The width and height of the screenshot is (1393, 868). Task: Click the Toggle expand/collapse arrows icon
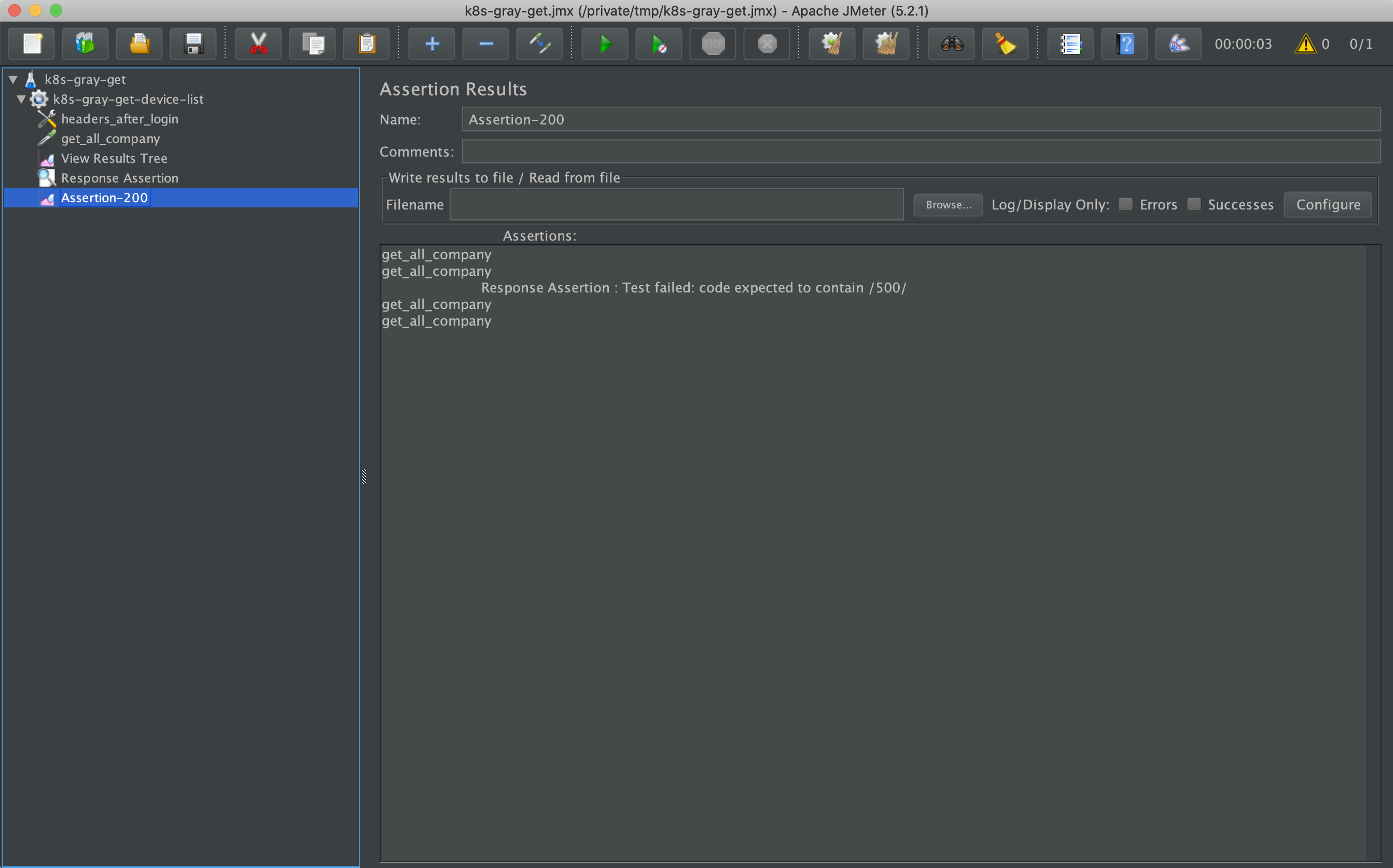pyautogui.click(x=540, y=44)
